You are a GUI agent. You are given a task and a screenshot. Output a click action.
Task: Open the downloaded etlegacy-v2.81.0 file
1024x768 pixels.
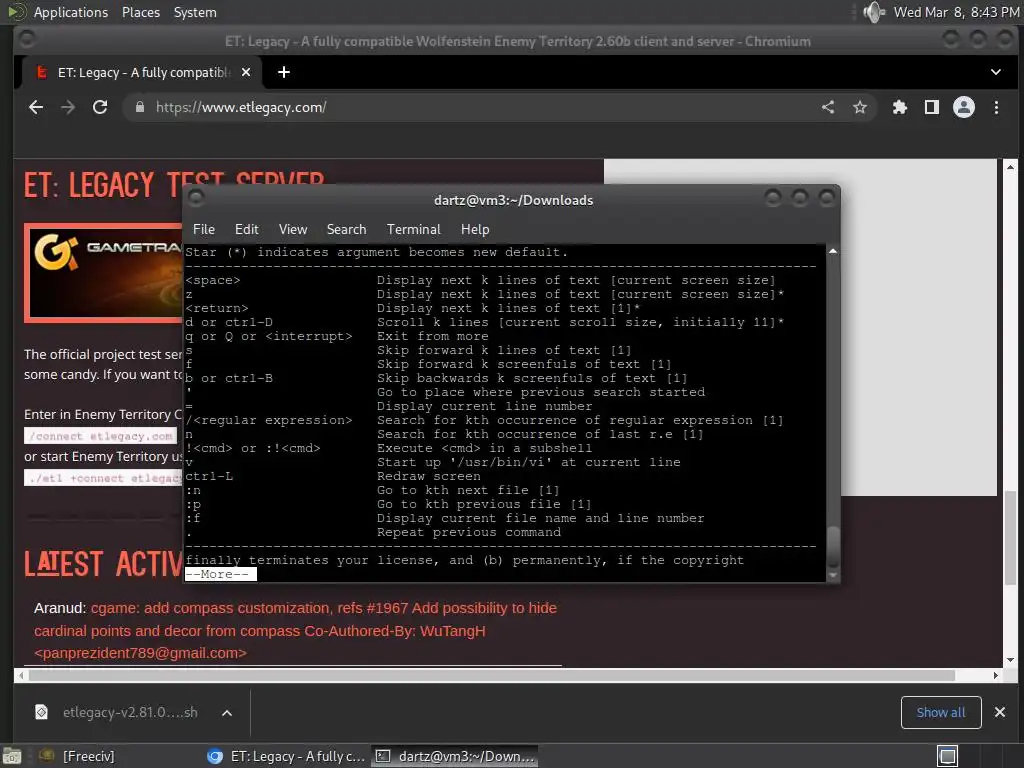coord(130,712)
